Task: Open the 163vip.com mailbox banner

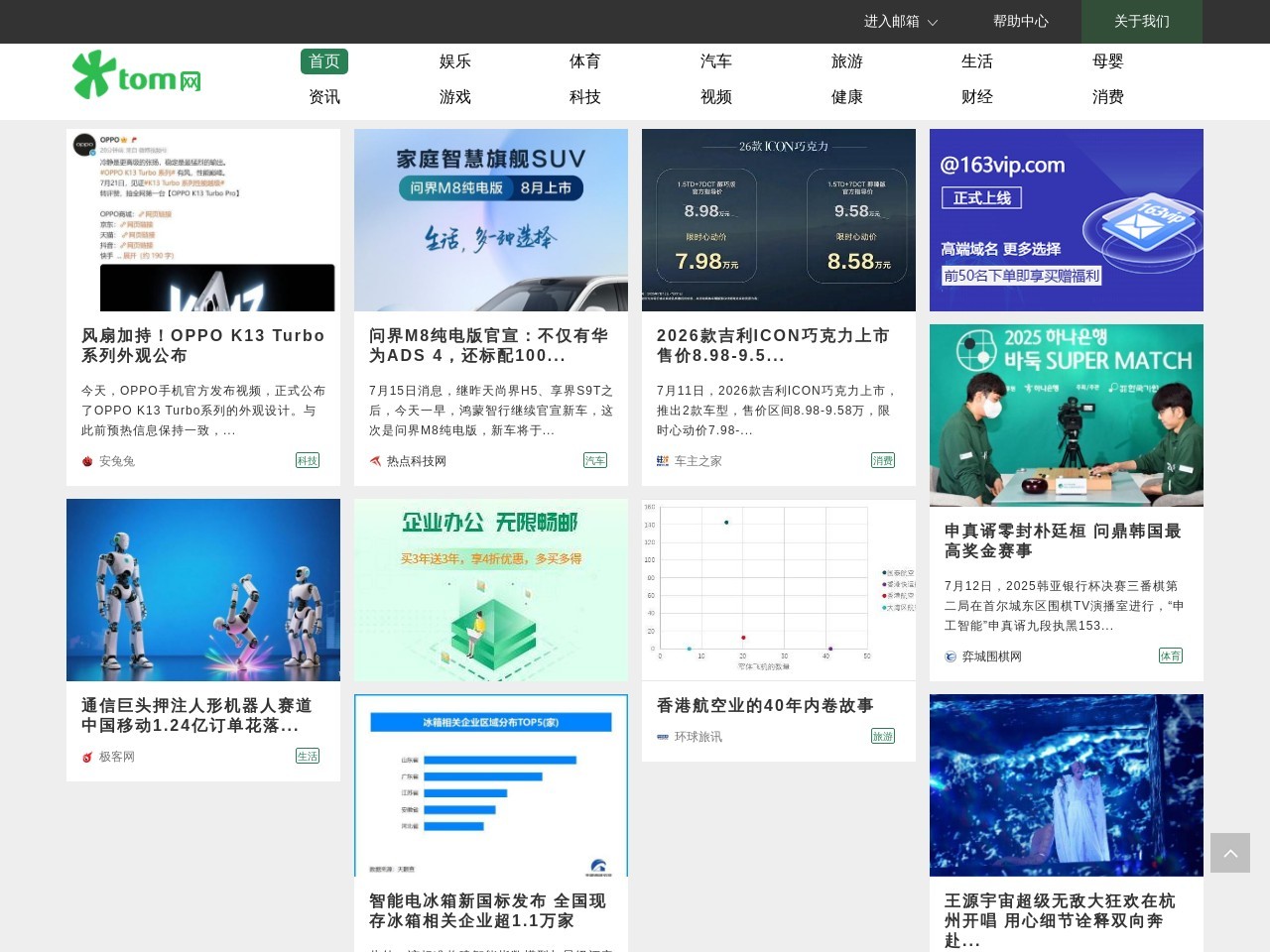Action: tap(1066, 220)
